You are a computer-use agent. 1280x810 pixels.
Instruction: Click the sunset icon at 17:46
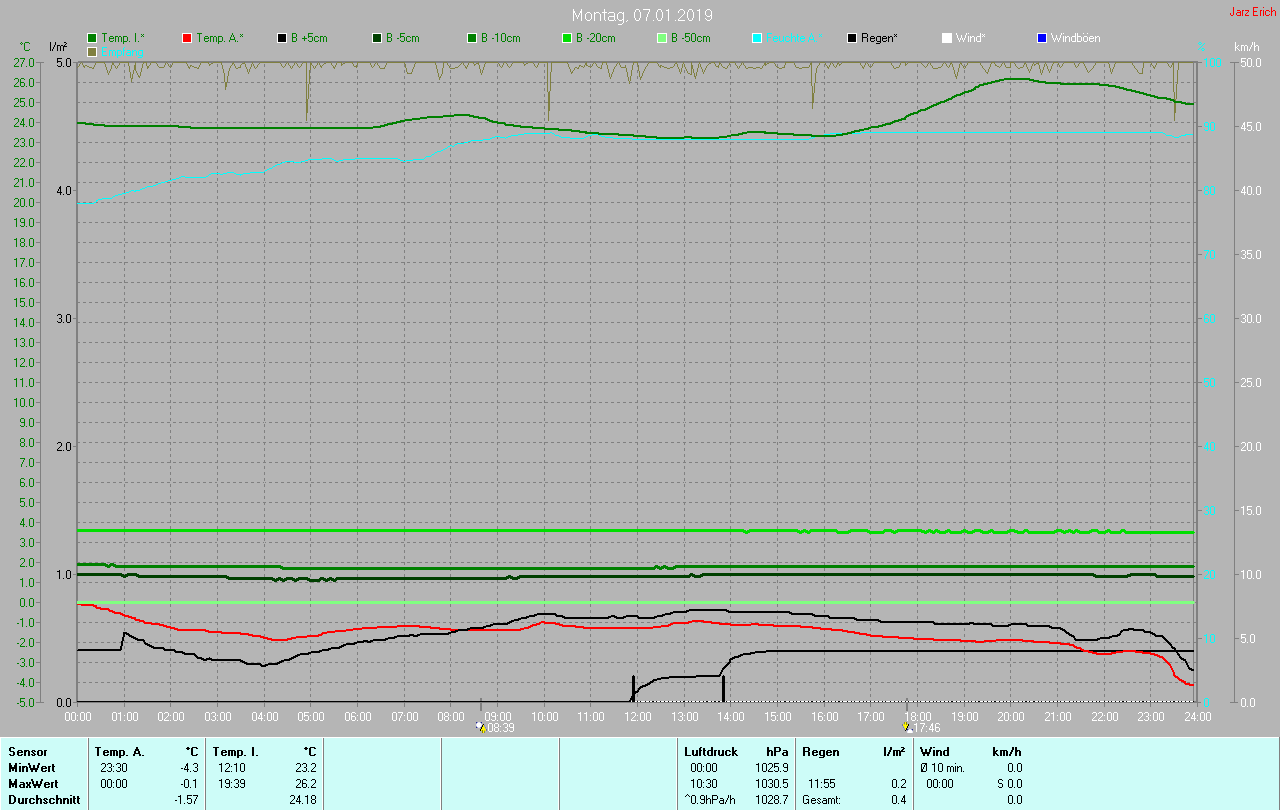908,727
